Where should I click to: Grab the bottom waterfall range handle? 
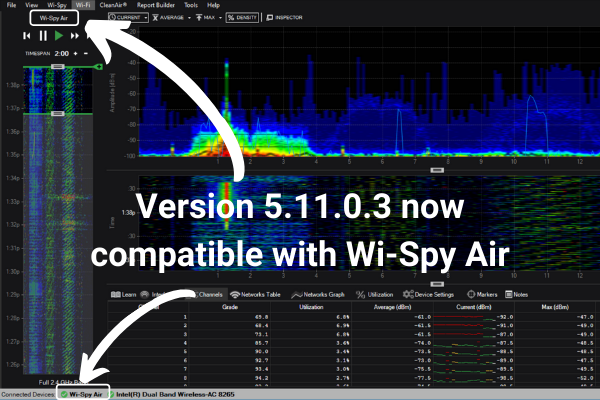pos(57,114)
